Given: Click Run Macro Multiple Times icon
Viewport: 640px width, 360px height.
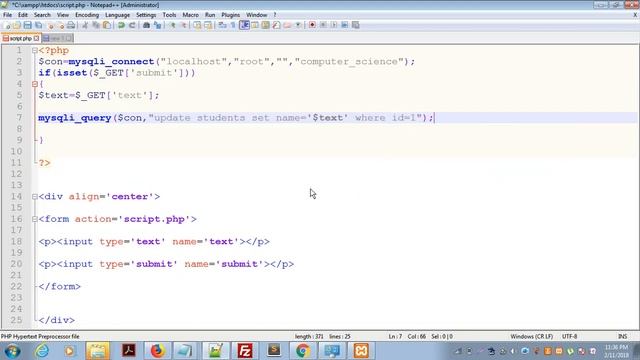Looking at the screenshot, I should [344, 25].
